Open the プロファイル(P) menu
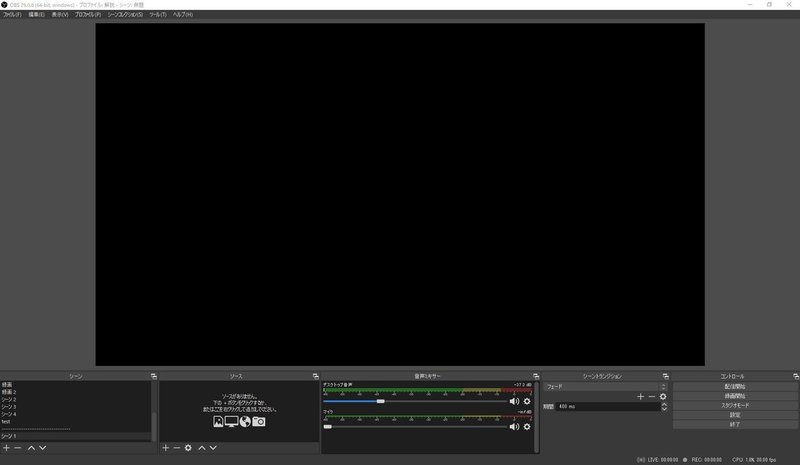 88,15
